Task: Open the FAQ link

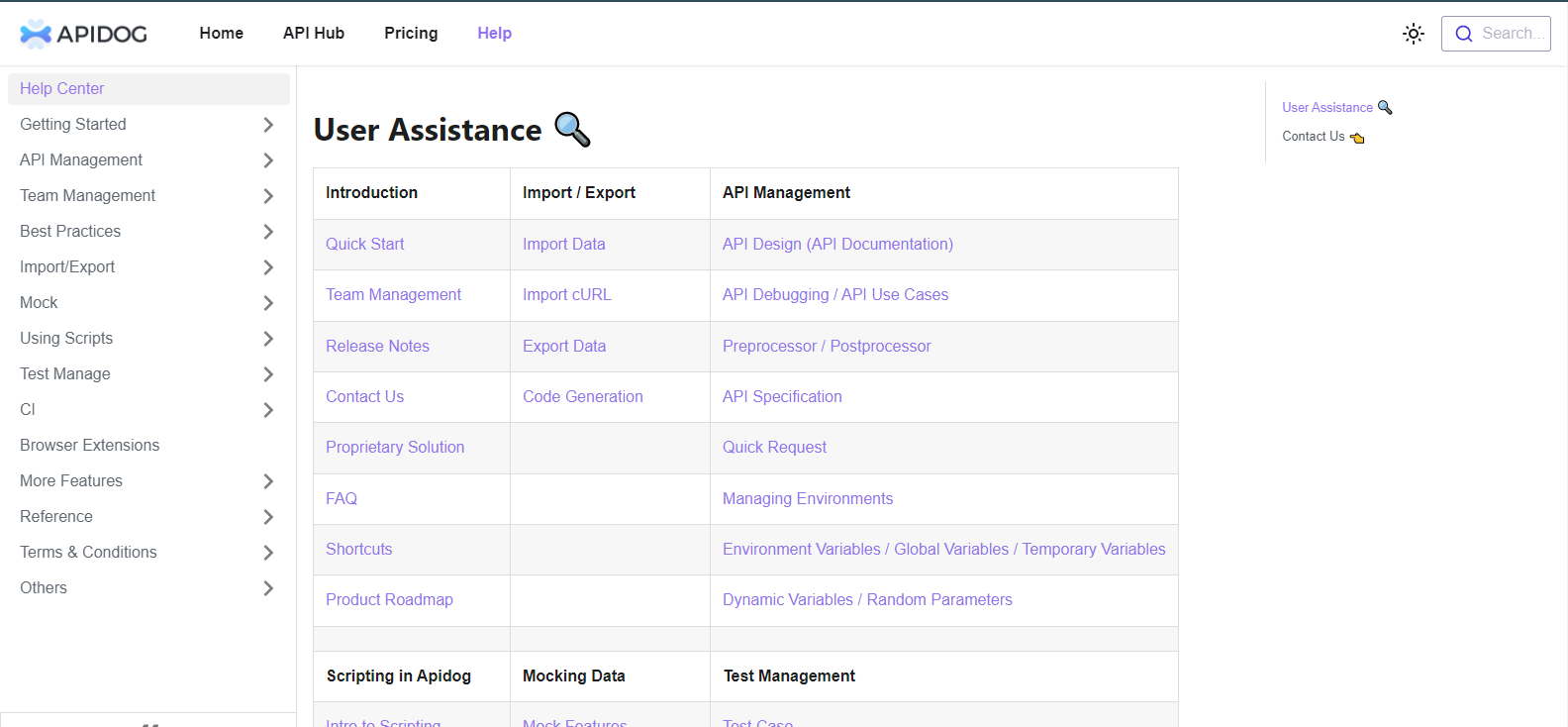Action: point(342,498)
